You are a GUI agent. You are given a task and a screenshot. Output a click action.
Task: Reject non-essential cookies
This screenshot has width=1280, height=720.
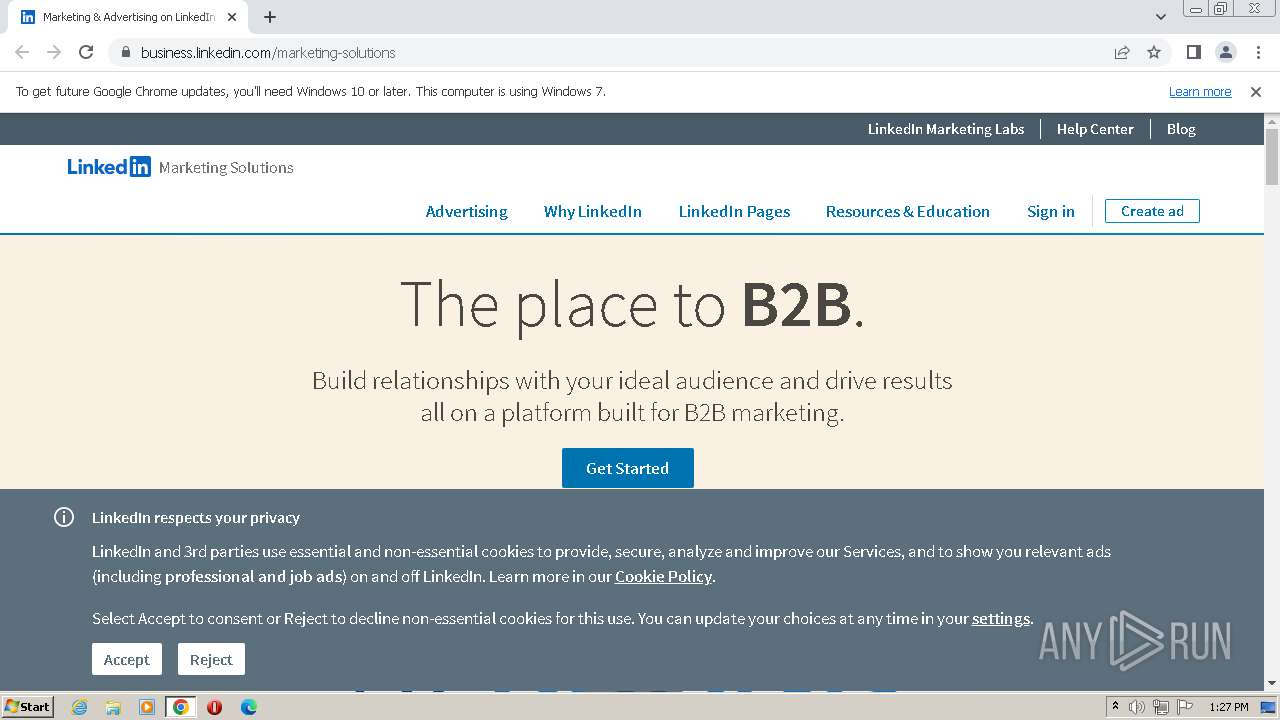[211, 659]
